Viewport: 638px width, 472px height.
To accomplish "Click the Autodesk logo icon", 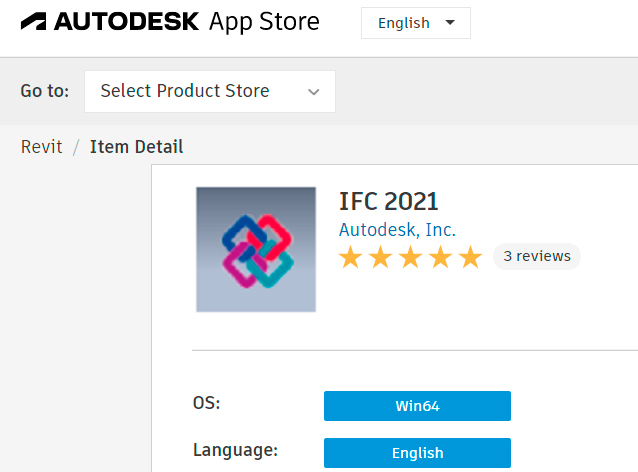I will [33, 22].
